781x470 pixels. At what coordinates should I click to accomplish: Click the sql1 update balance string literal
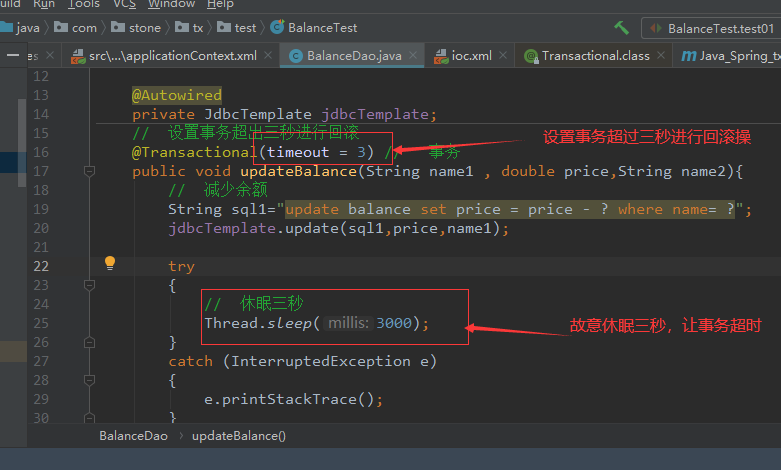(510, 209)
